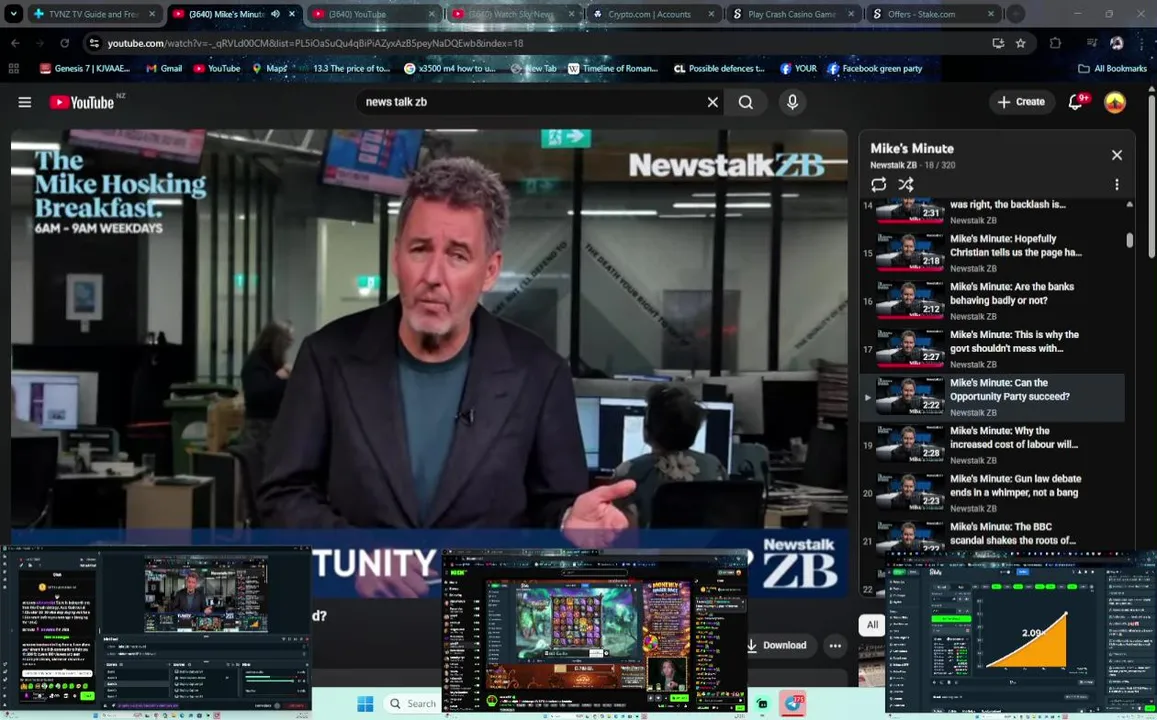The width and height of the screenshot is (1157, 720).
Task: Click the page vertical scrollbar
Action: click(x=1152, y=175)
